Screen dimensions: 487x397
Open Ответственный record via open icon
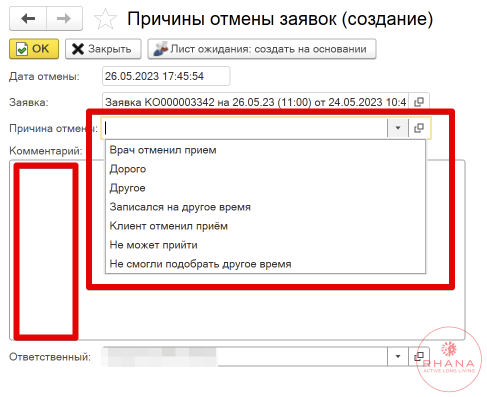coord(419,357)
